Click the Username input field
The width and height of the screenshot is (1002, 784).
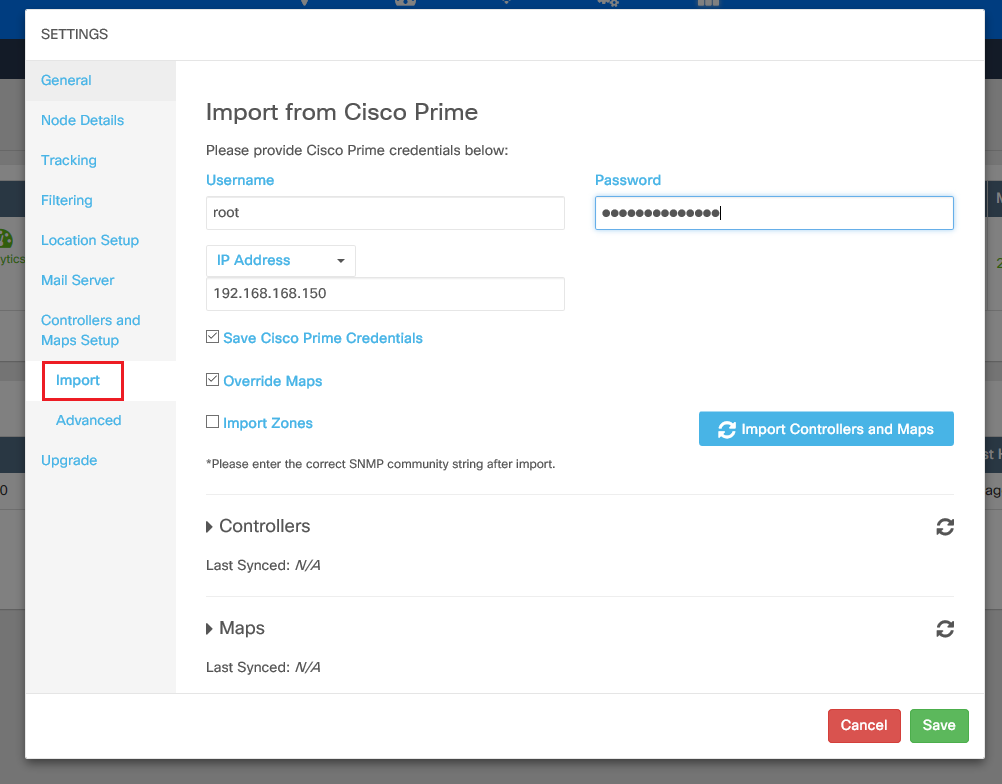click(385, 212)
